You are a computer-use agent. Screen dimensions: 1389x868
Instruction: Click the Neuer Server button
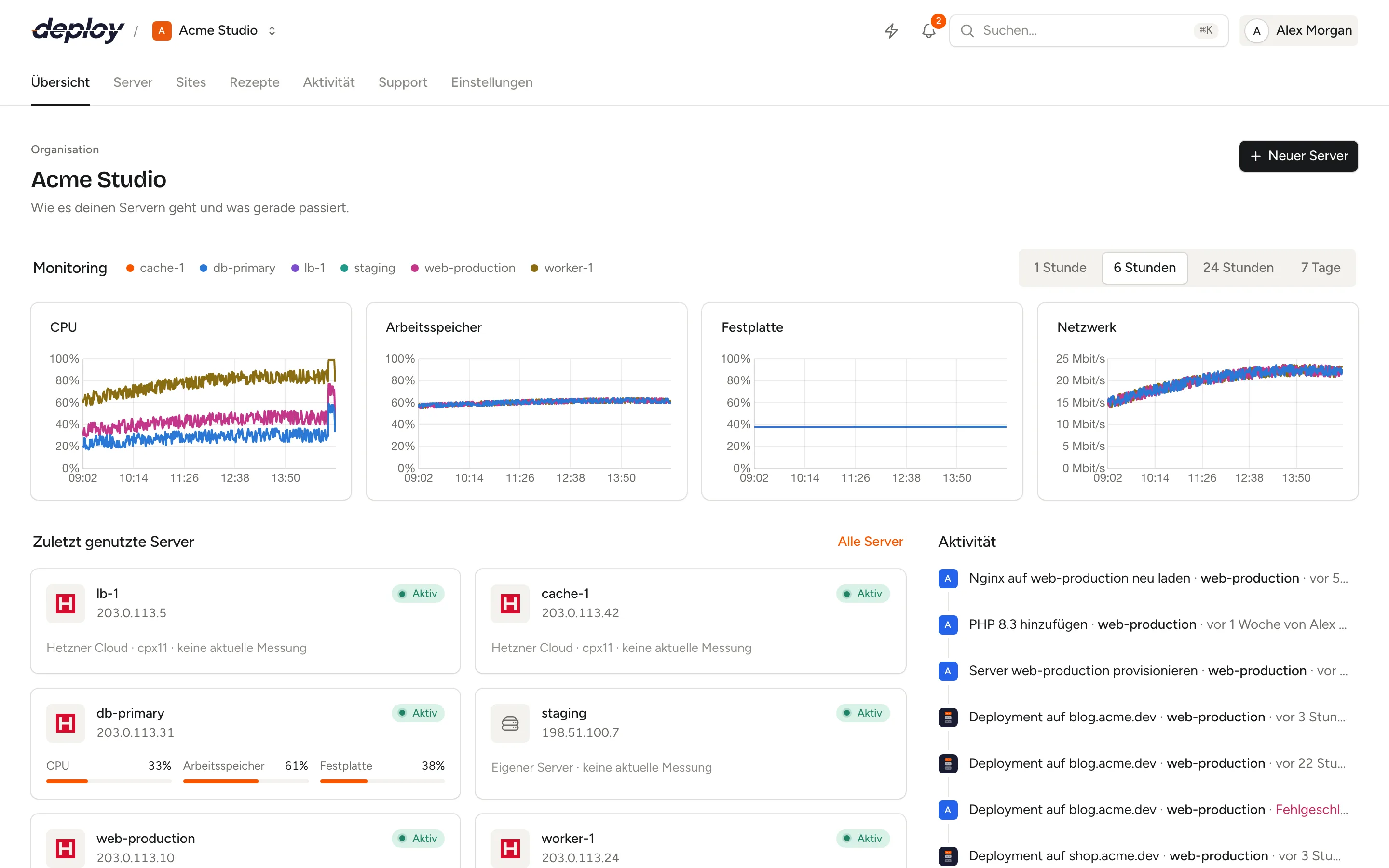coord(1298,156)
